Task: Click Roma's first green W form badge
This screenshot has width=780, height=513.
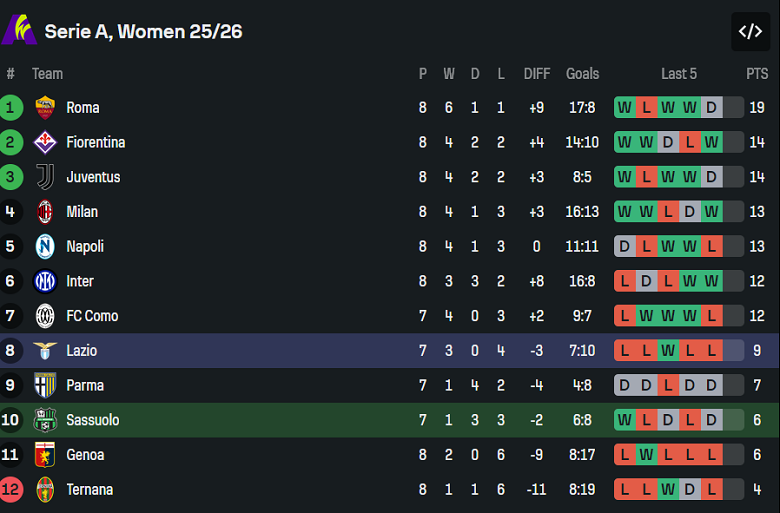Action: 625,108
